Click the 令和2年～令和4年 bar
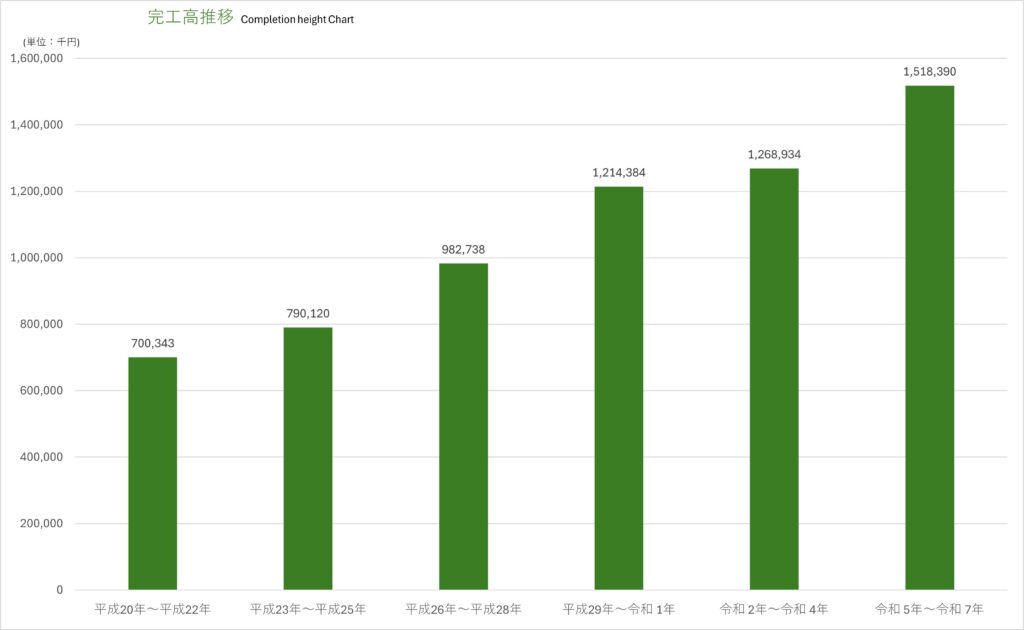The height and width of the screenshot is (630, 1024). pos(774,379)
